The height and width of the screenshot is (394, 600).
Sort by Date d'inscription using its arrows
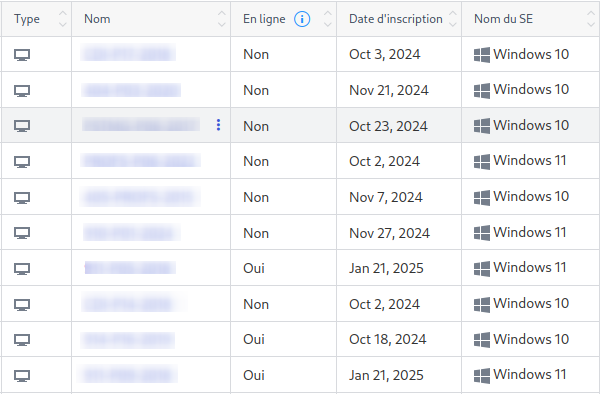[453, 19]
